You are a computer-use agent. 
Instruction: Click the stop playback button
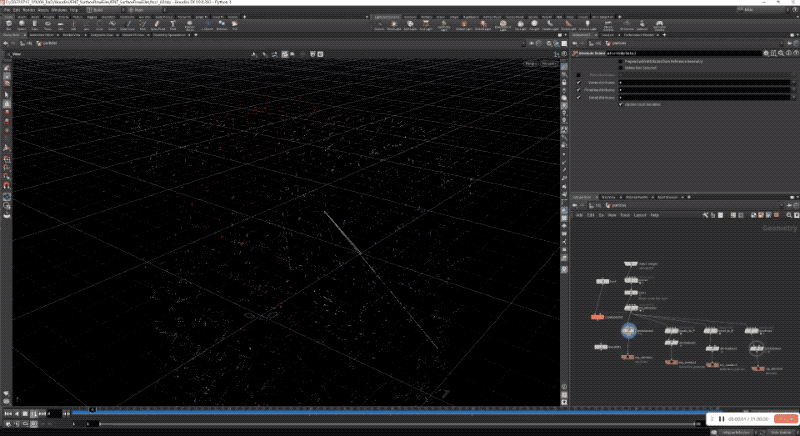(x=24, y=414)
